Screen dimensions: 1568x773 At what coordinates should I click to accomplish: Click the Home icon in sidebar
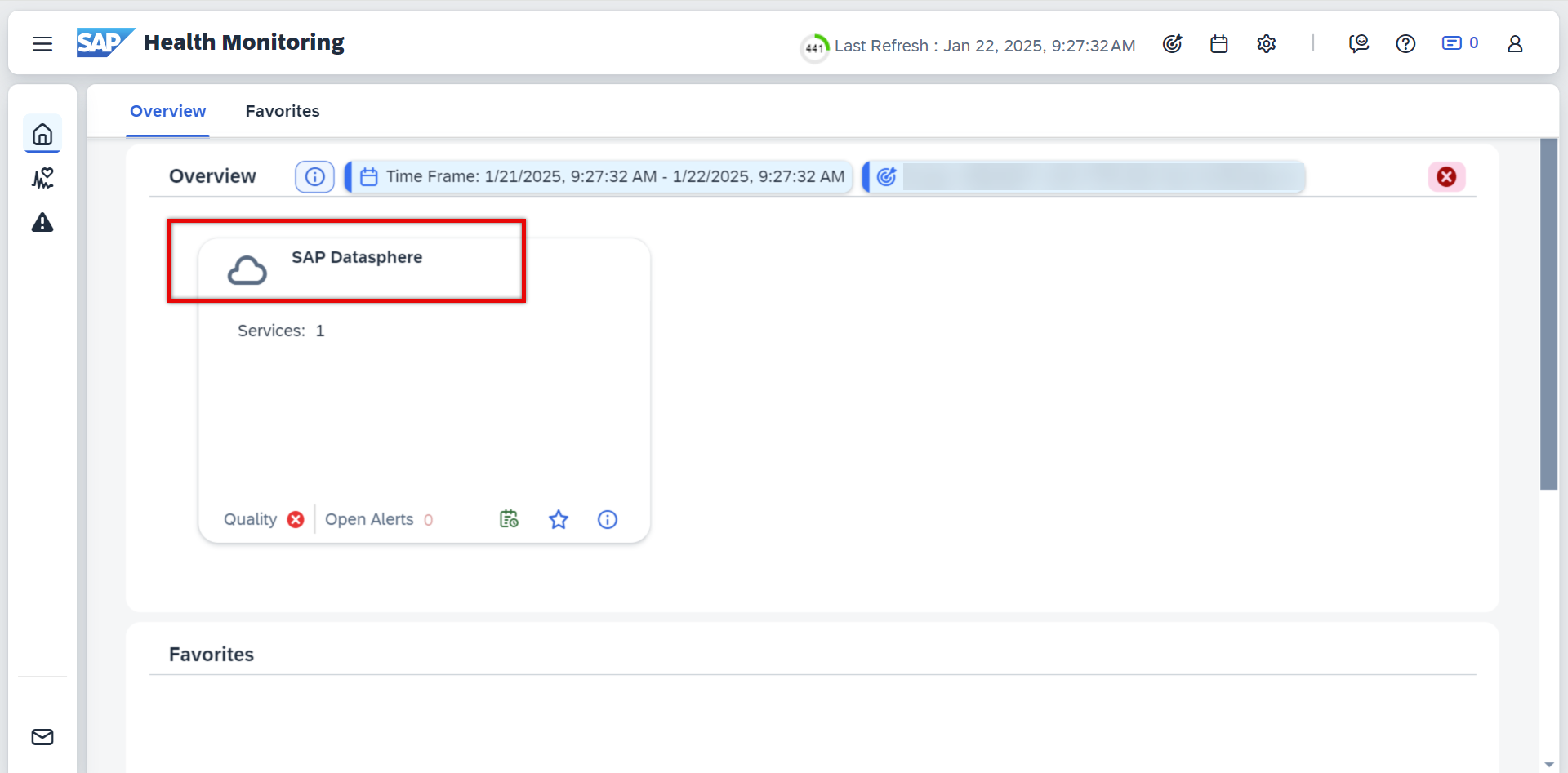[42, 134]
